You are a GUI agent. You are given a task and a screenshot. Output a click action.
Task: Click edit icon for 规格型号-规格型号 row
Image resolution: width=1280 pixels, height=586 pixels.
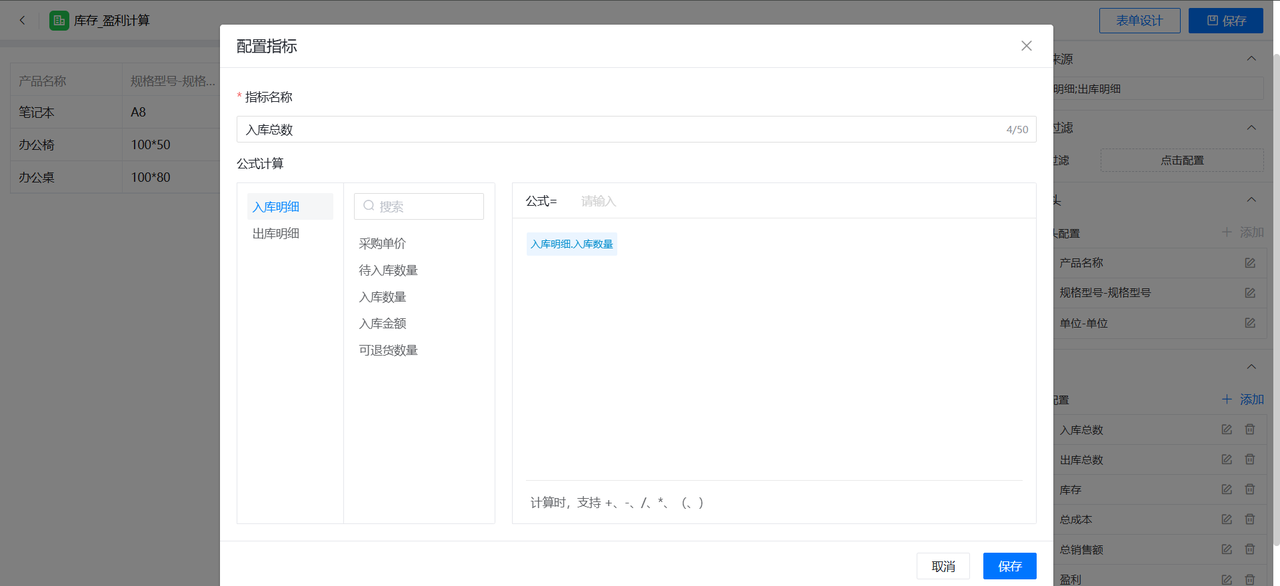click(1249, 293)
